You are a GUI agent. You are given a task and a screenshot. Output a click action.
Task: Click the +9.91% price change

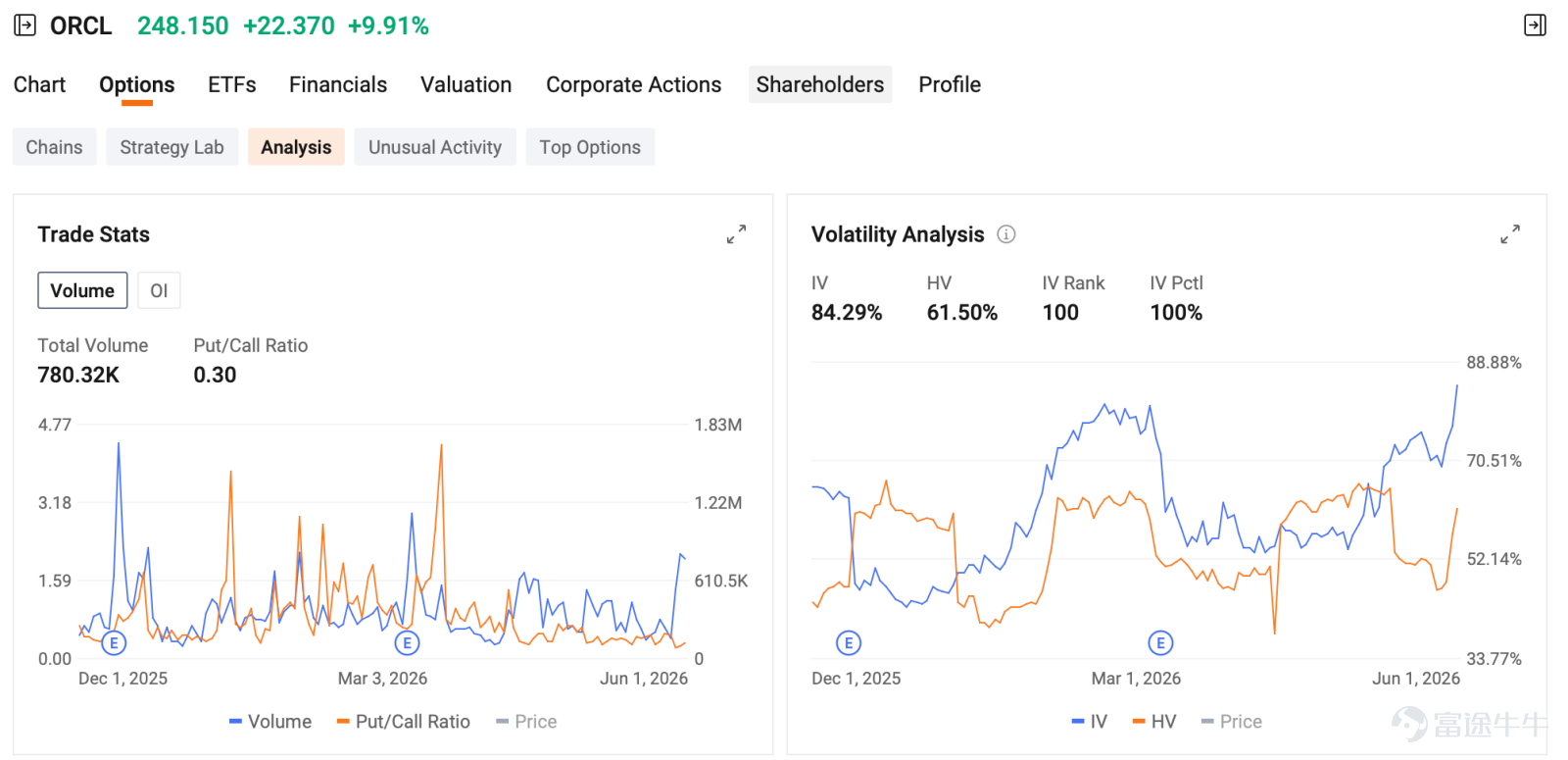pos(388,25)
